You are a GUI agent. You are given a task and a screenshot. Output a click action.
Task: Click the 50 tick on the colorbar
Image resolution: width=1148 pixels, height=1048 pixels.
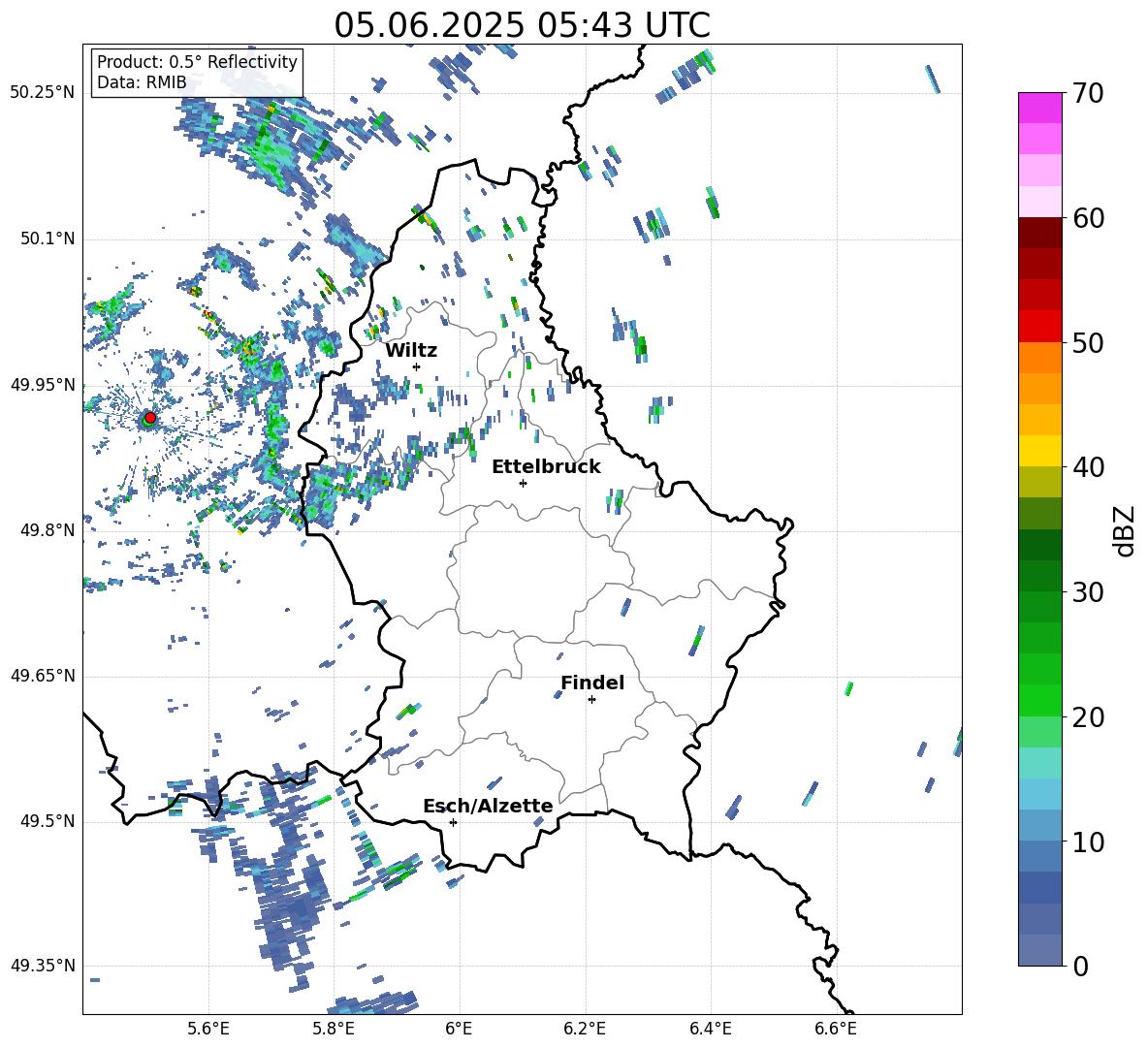tap(1088, 342)
